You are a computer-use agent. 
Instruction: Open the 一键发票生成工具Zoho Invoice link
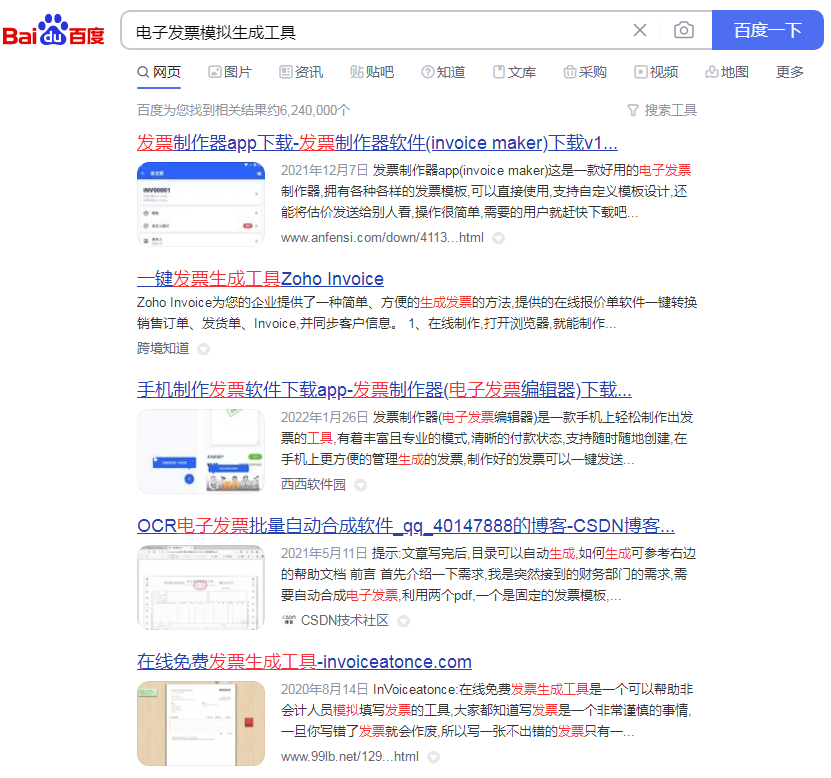tap(260, 278)
